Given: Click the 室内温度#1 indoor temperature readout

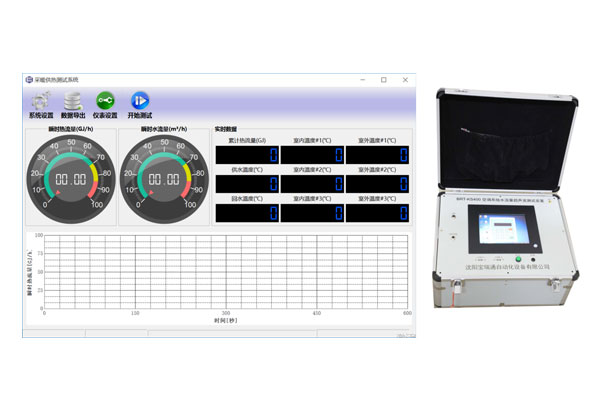Looking at the screenshot, I should point(313,155).
